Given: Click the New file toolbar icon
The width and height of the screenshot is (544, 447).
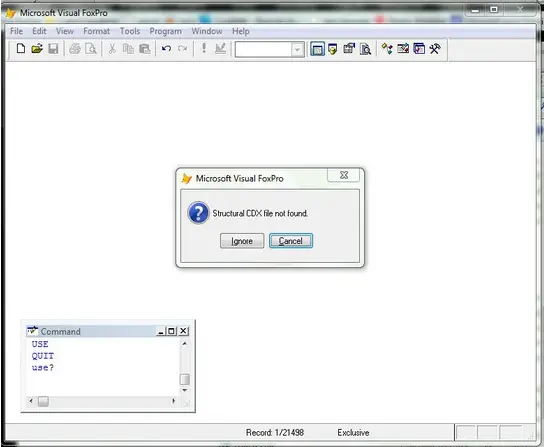Looking at the screenshot, I should click(21, 49).
